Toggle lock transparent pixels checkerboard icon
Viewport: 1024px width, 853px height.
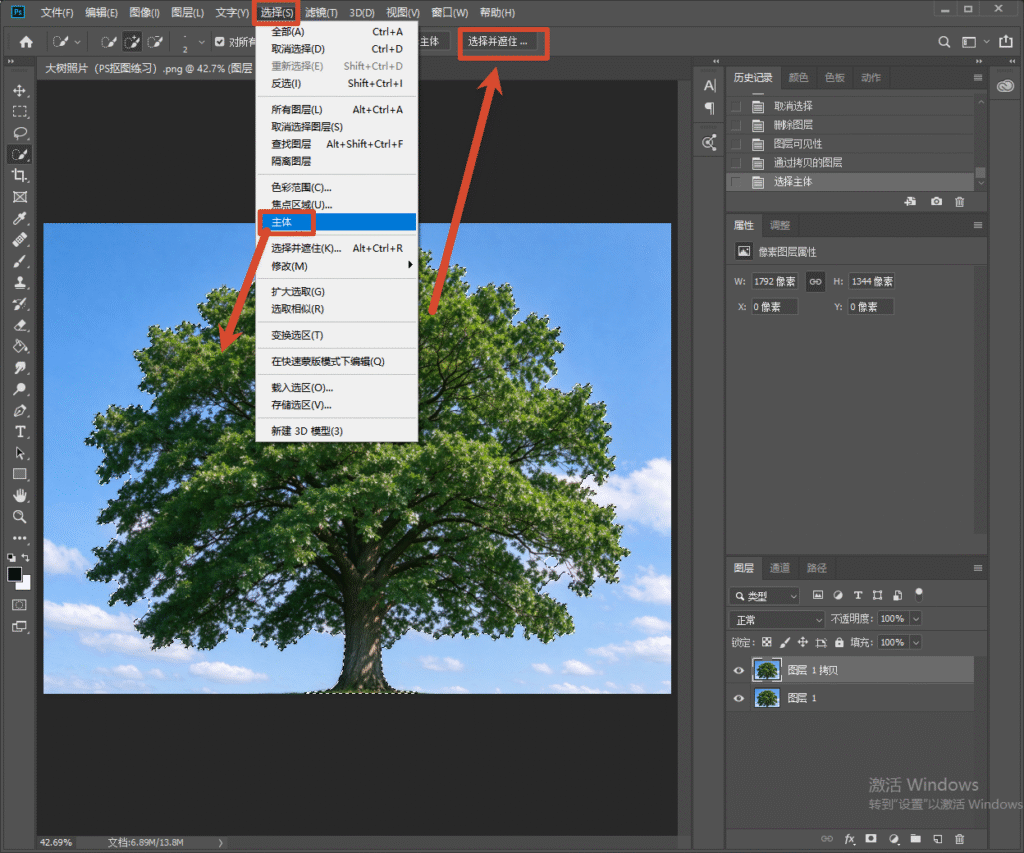[767, 642]
